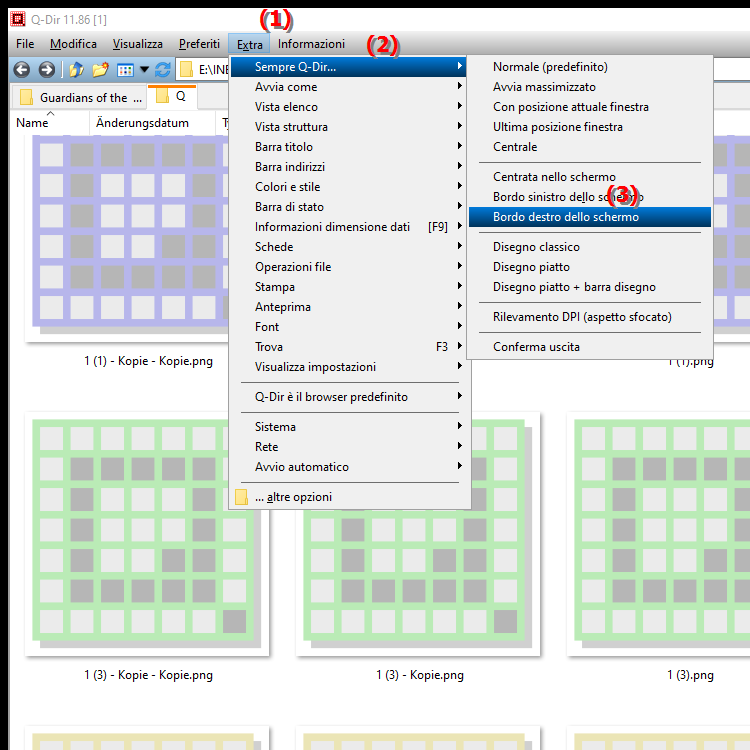Toggle Rilevamento DPI (aspetto sfocato)

590,317
